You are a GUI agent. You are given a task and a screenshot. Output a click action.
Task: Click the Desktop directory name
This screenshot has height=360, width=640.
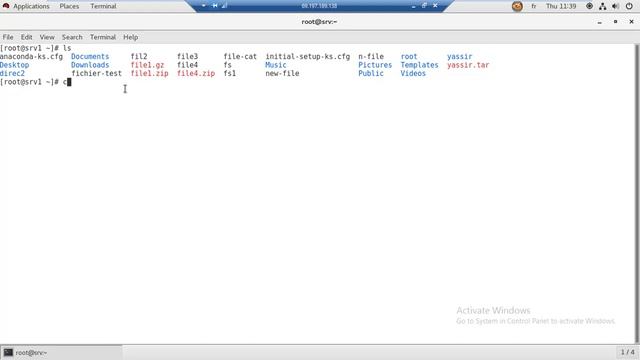coord(14,65)
